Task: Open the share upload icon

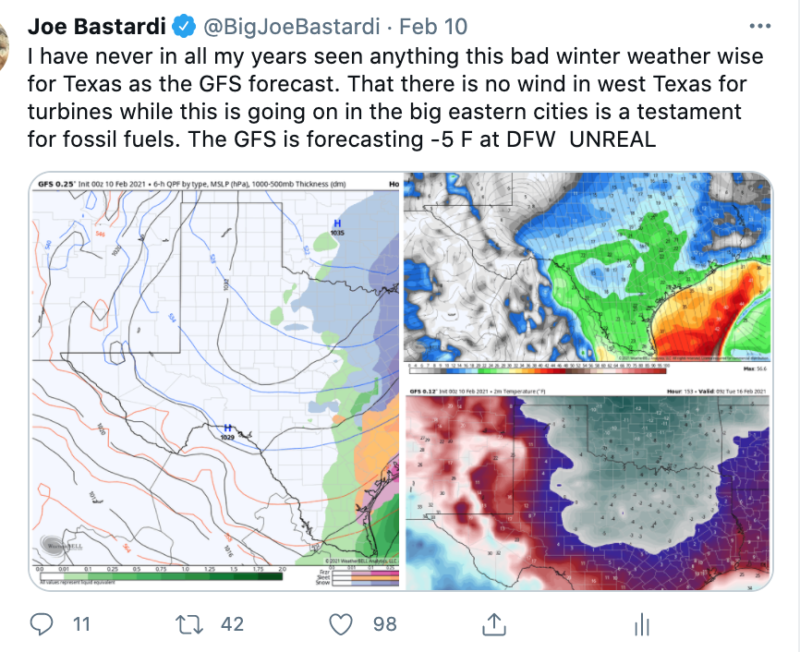Action: point(494,624)
